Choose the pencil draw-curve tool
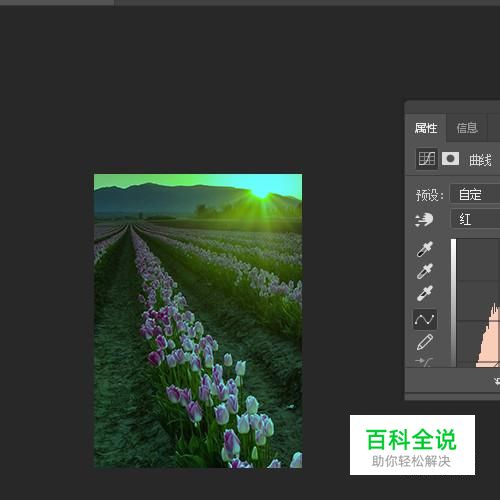The width and height of the screenshot is (500, 500). click(424, 342)
